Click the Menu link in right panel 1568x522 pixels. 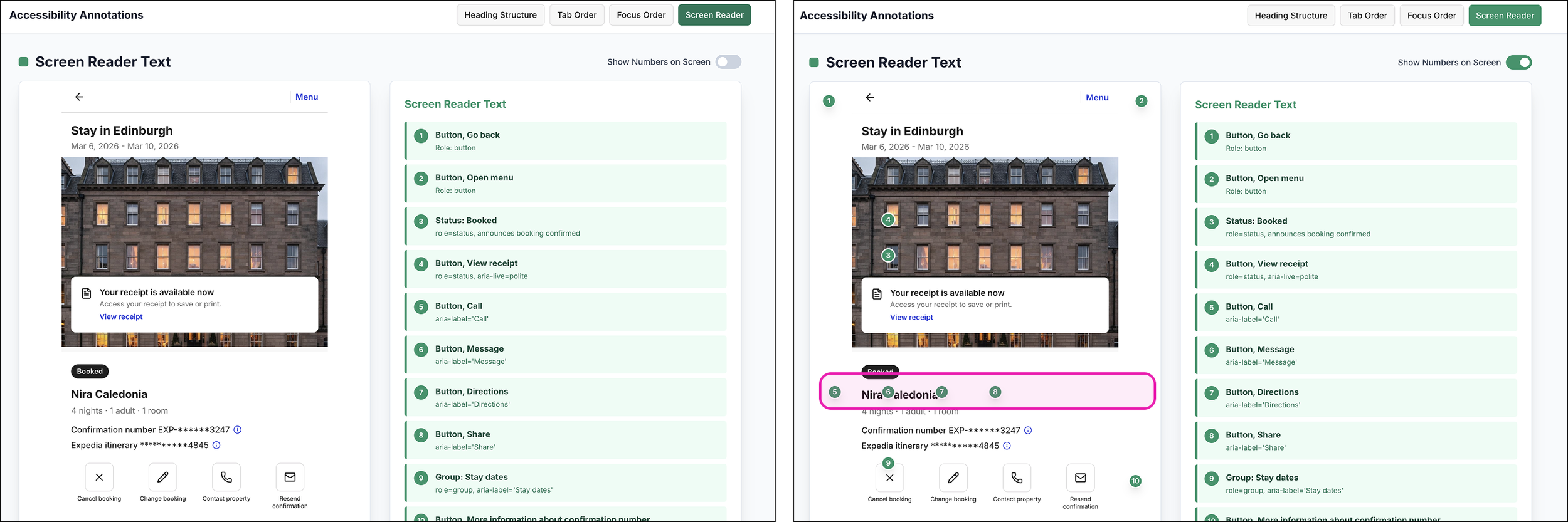1097,97
